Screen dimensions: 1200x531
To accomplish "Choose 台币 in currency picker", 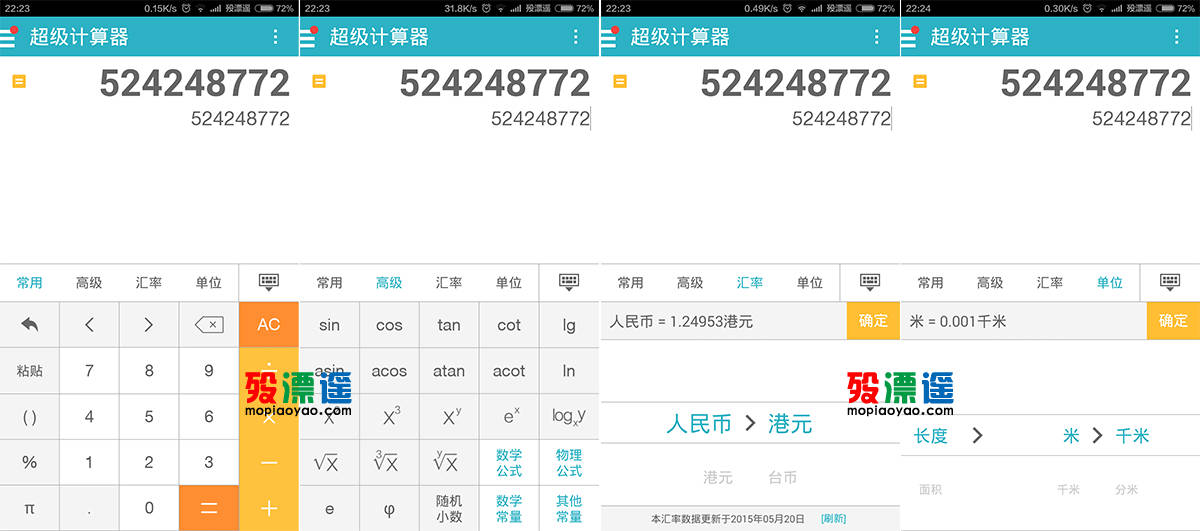I will 782,478.
